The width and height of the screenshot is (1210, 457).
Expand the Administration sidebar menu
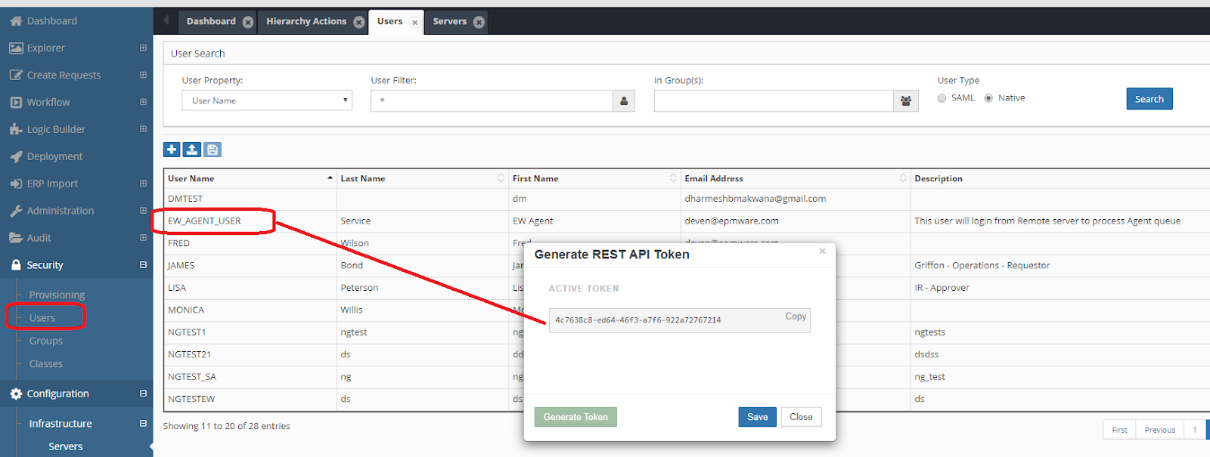(143, 211)
